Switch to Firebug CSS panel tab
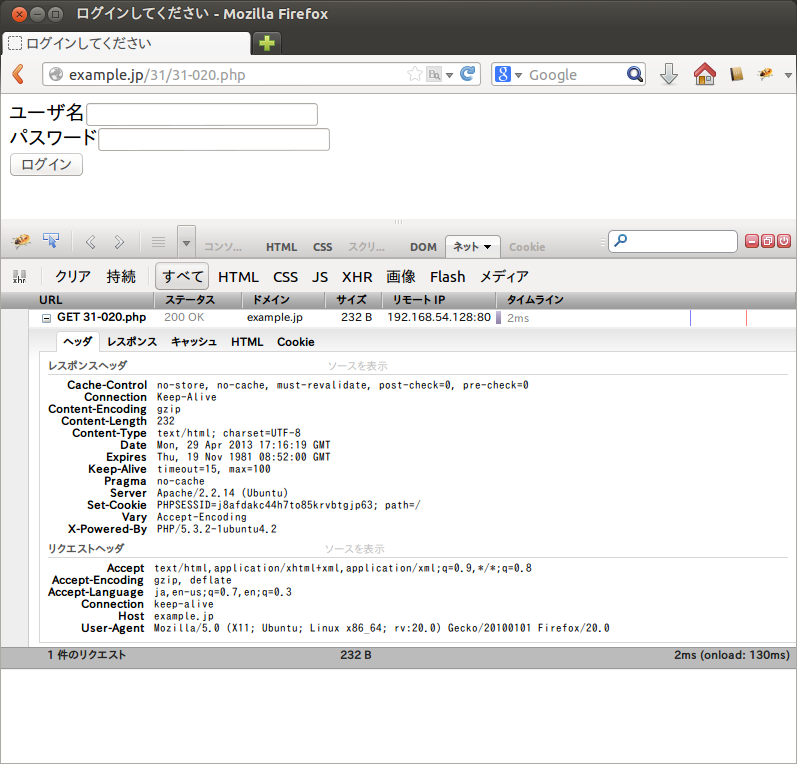Screen dimensions: 797x764 coord(322,247)
